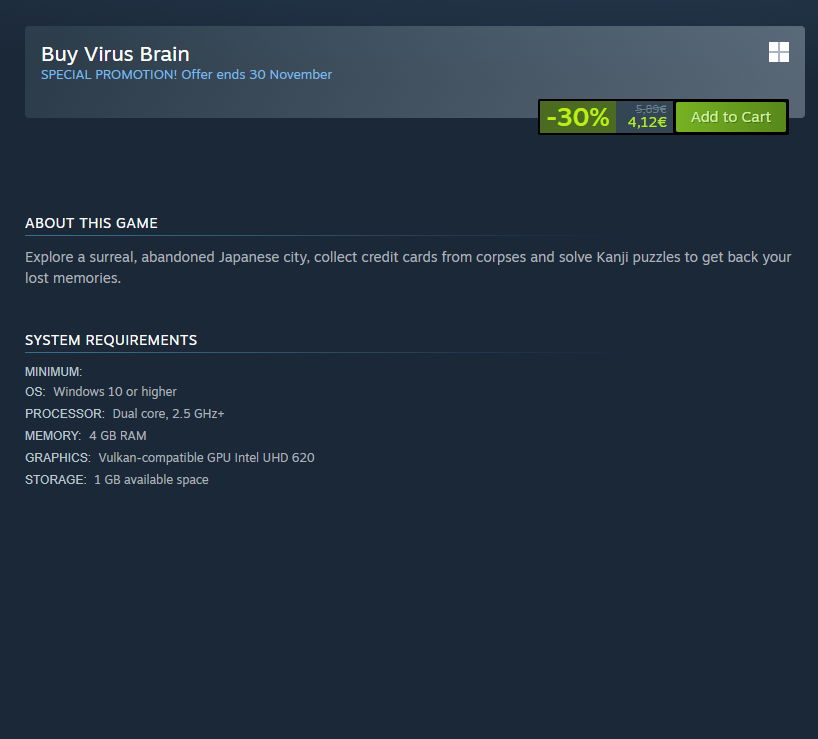Click the Windows platform icon

778,52
